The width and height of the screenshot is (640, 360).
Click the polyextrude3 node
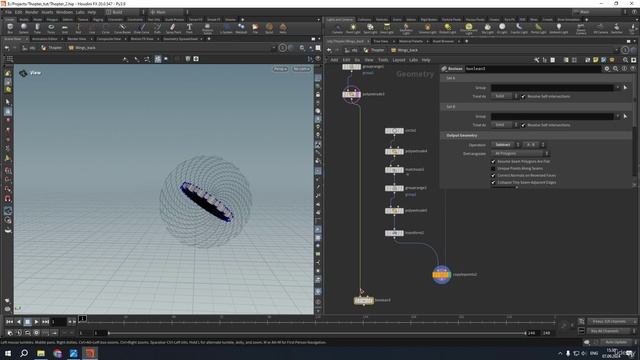(351, 94)
